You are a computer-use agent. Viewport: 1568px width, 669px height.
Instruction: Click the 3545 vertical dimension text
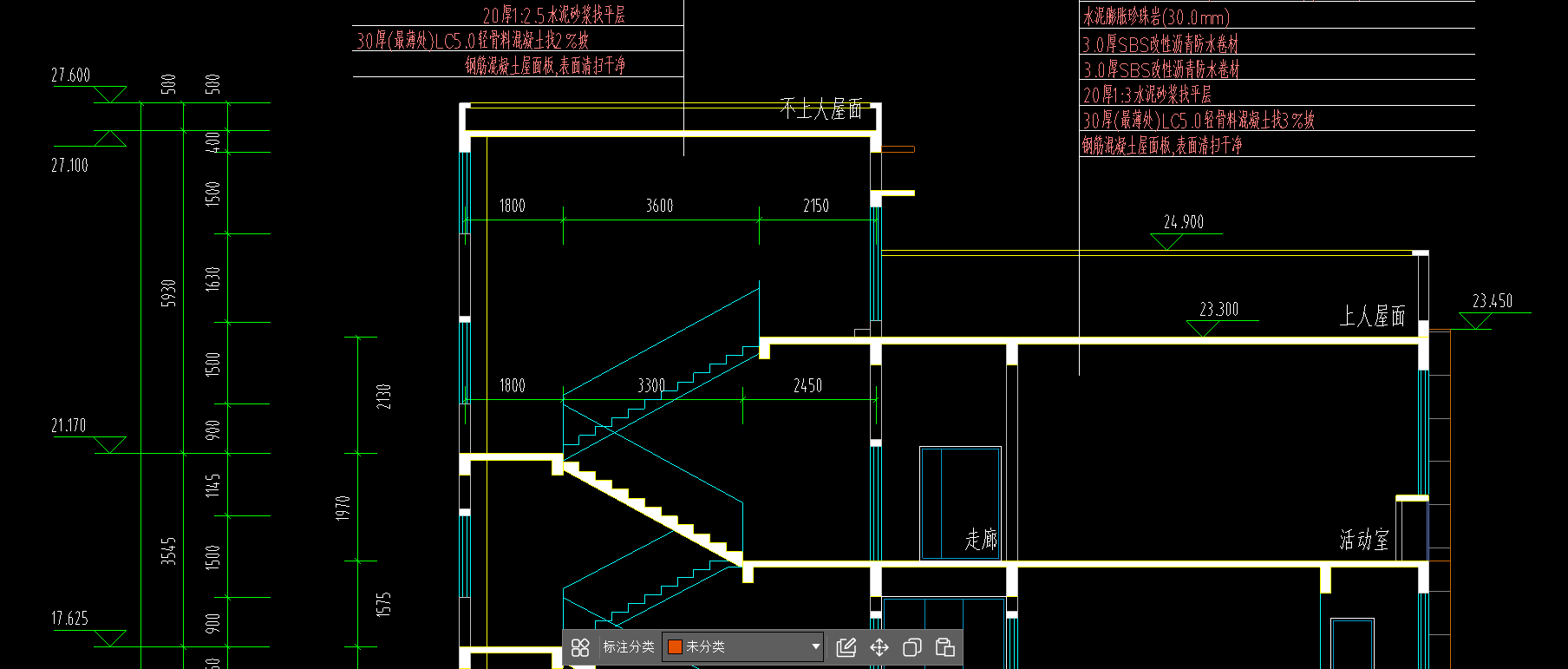pyautogui.click(x=168, y=551)
